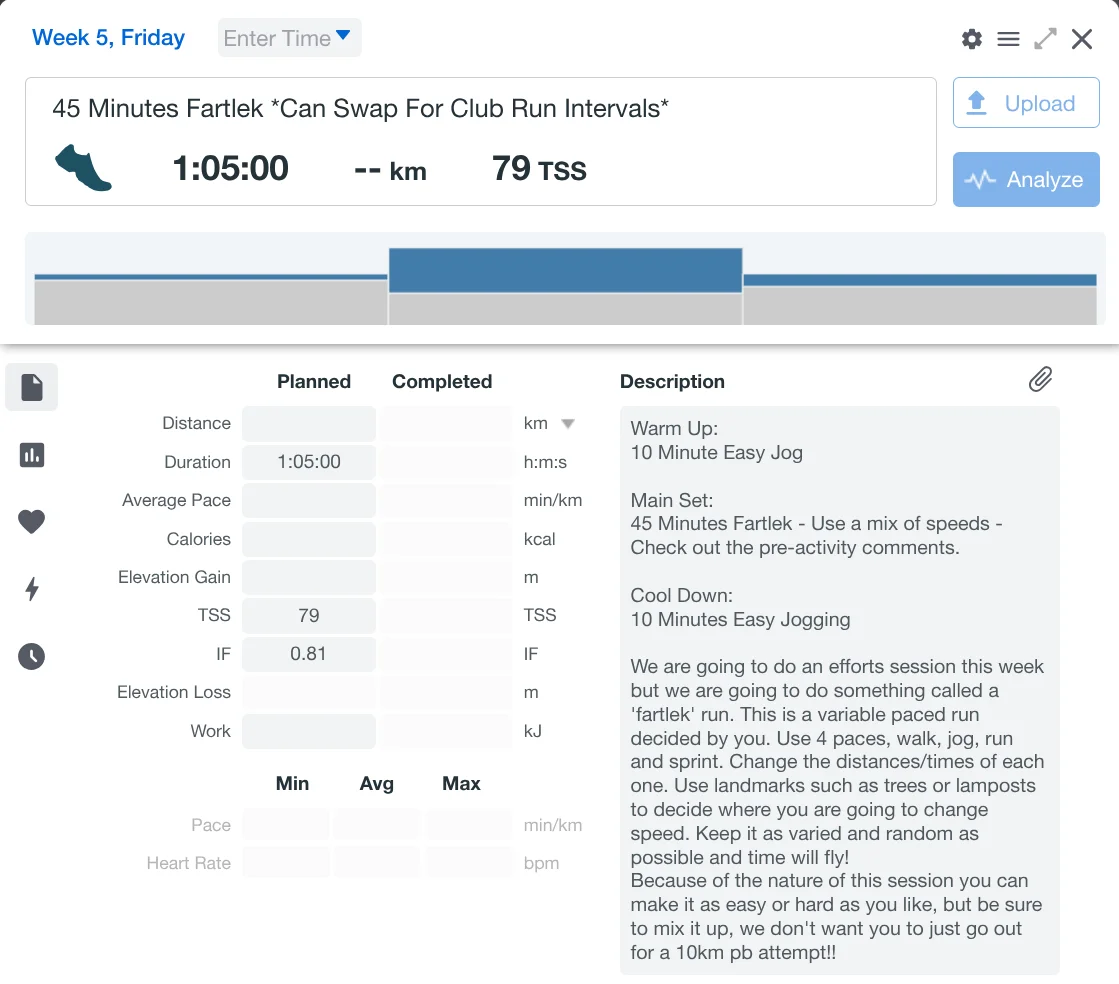Click the Upload button

[x=1026, y=103]
